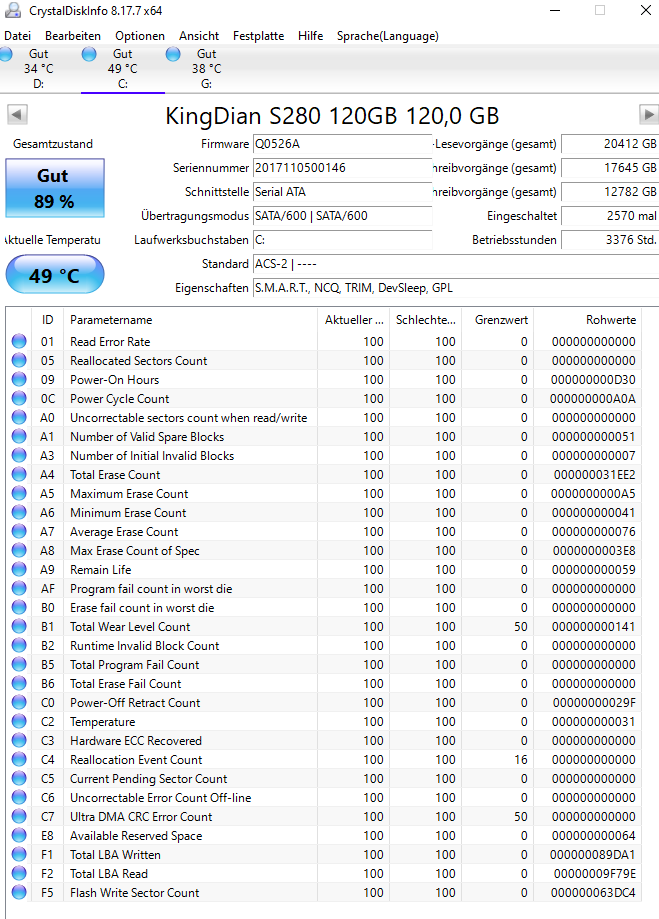Click status orb of Average Erase Count row
Viewport: 659px width, 919px height.
point(19,531)
